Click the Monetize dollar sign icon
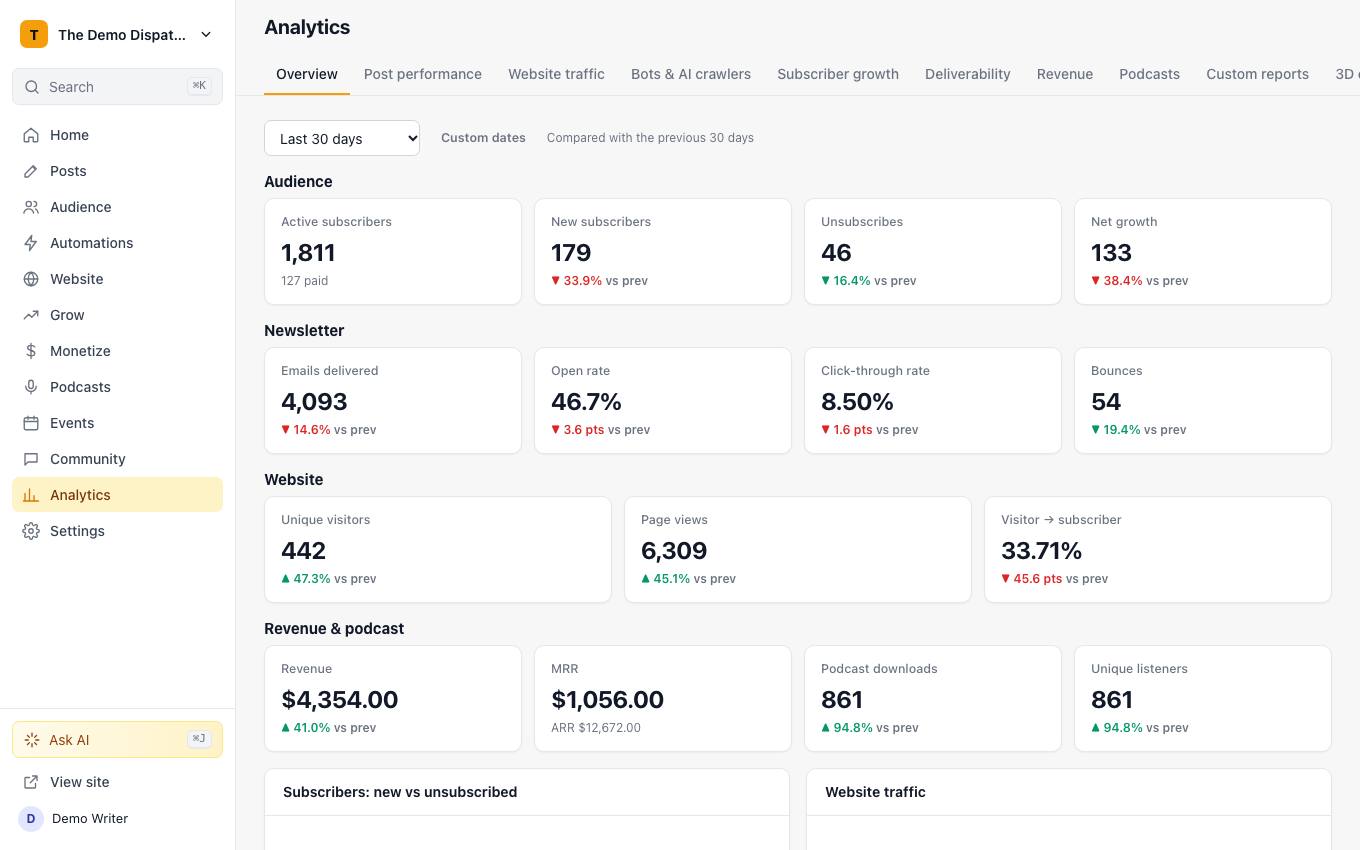Image resolution: width=1360 pixels, height=850 pixels. (x=31, y=351)
